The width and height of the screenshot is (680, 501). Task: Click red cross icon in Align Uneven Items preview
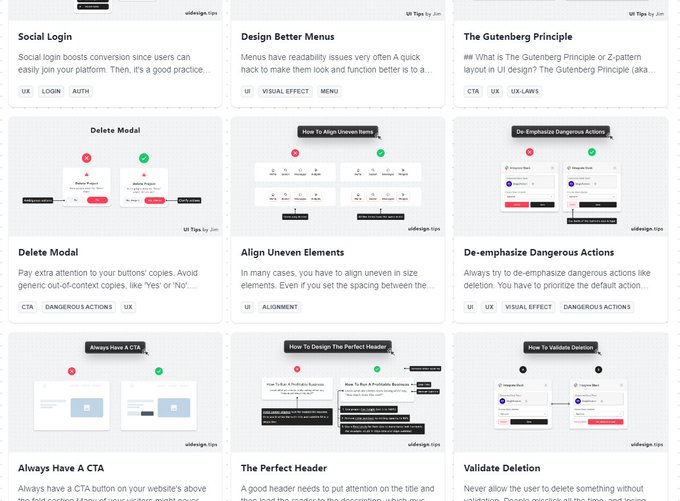point(295,153)
